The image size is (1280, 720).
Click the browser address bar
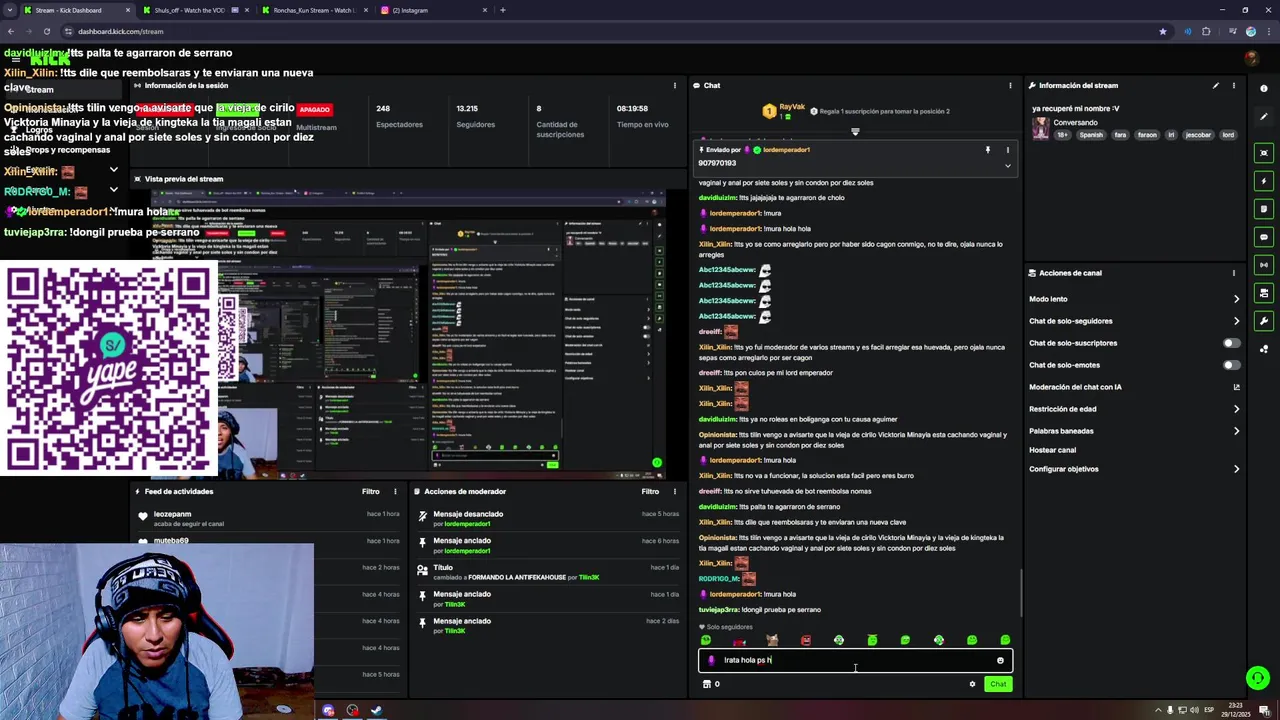[600, 31]
